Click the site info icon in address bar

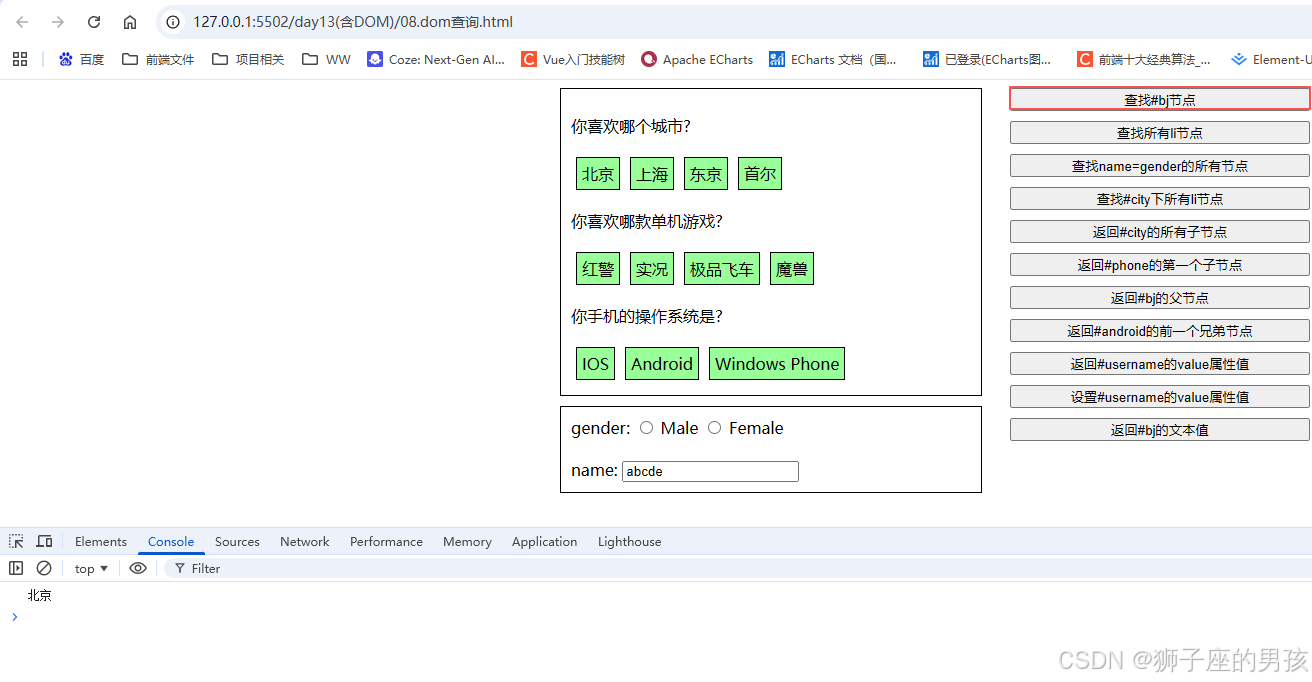pos(173,22)
